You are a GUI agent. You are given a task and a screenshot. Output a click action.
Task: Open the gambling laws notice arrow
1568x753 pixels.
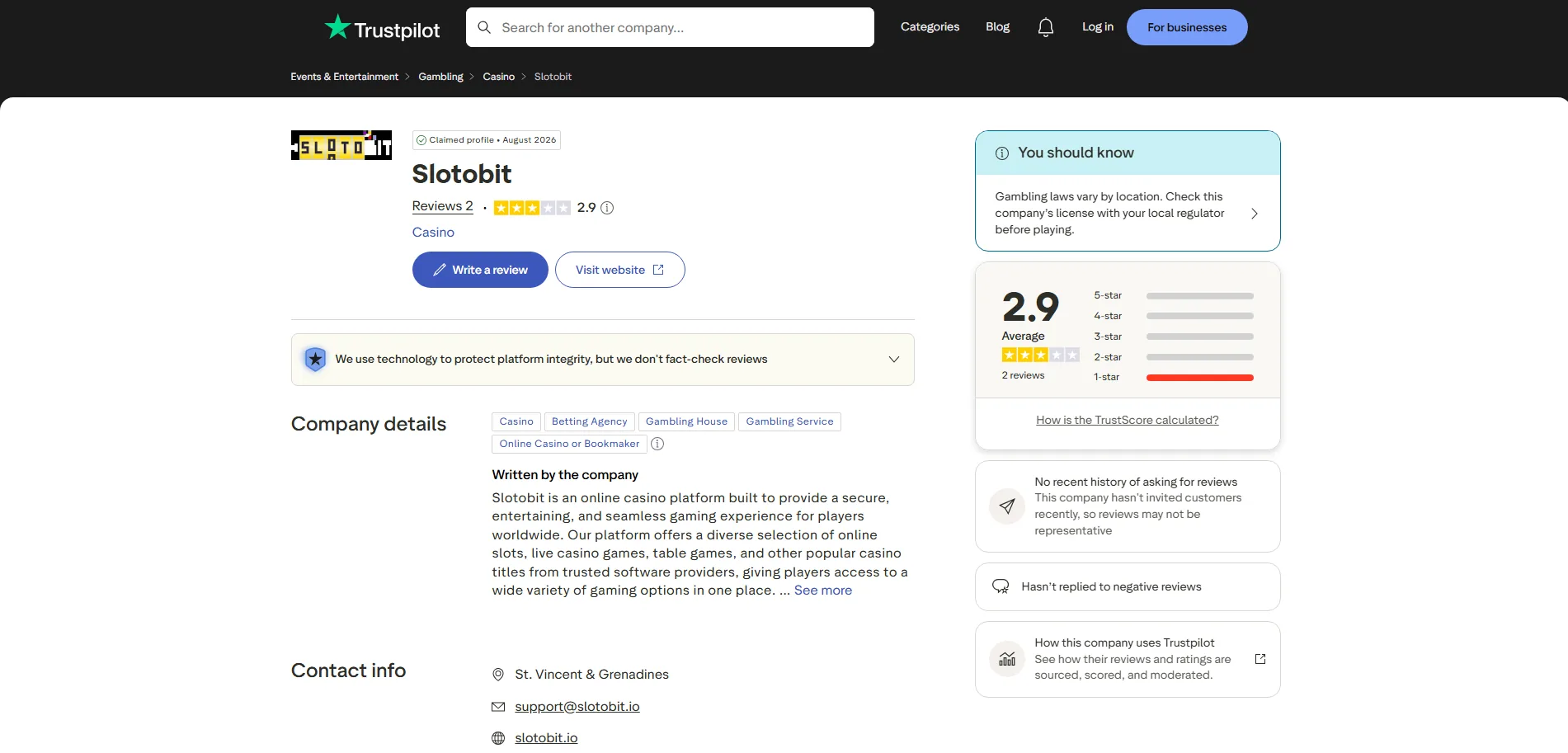(x=1255, y=214)
